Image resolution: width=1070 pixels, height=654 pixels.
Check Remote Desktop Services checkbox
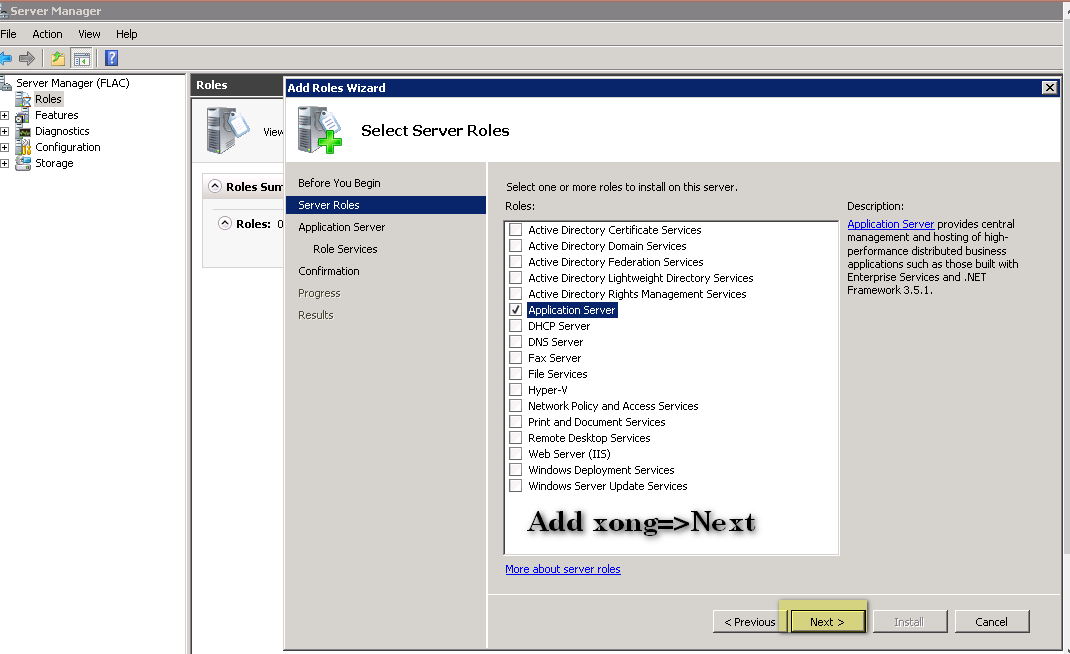[516, 438]
